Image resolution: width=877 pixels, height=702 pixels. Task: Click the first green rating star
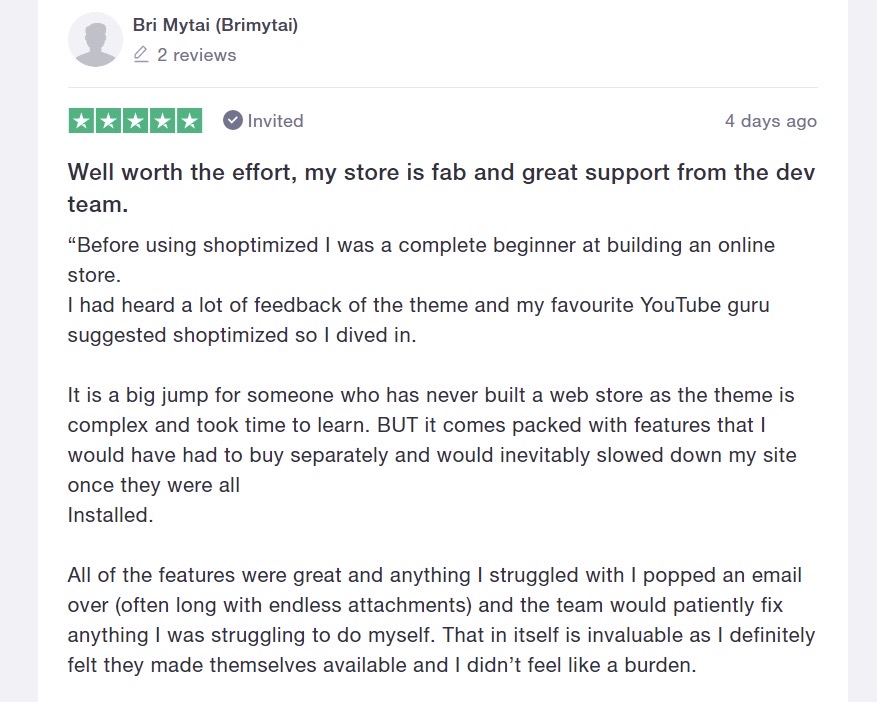point(82,121)
